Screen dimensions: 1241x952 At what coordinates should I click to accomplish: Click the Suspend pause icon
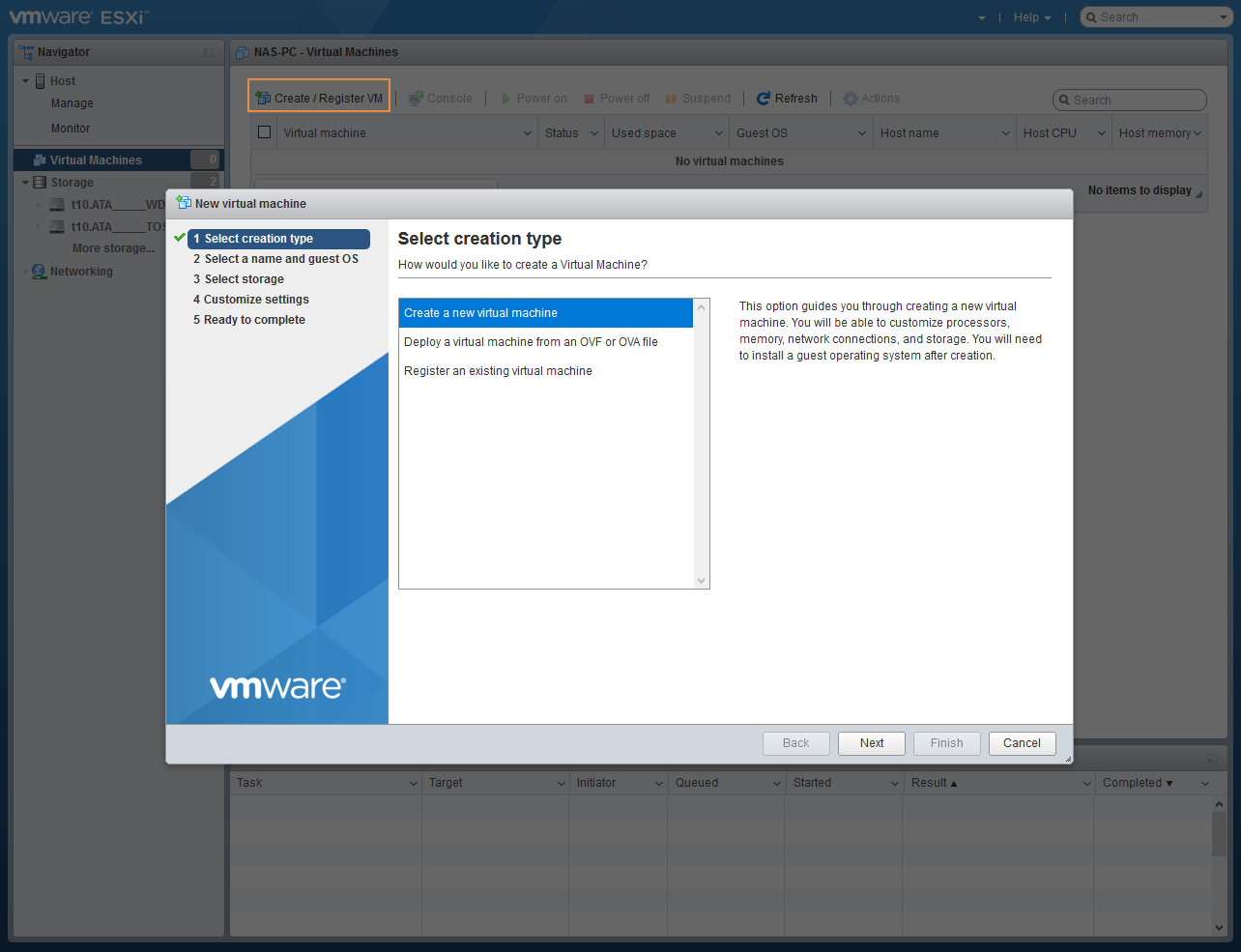(x=671, y=99)
